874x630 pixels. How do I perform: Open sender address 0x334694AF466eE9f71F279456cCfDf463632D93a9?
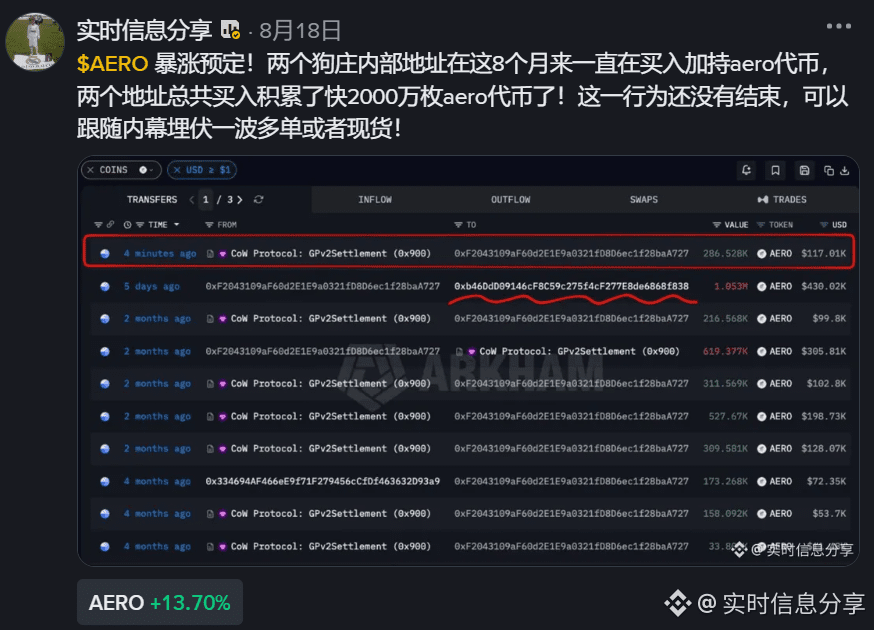323,482
